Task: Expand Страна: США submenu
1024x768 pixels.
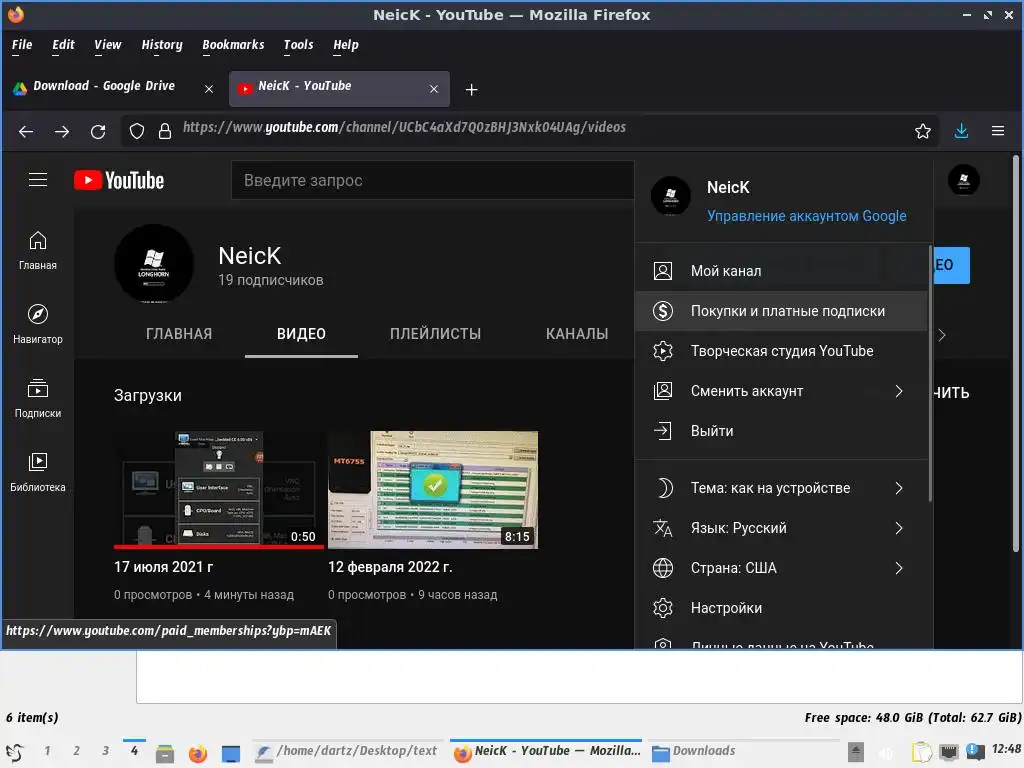Action: click(x=899, y=568)
